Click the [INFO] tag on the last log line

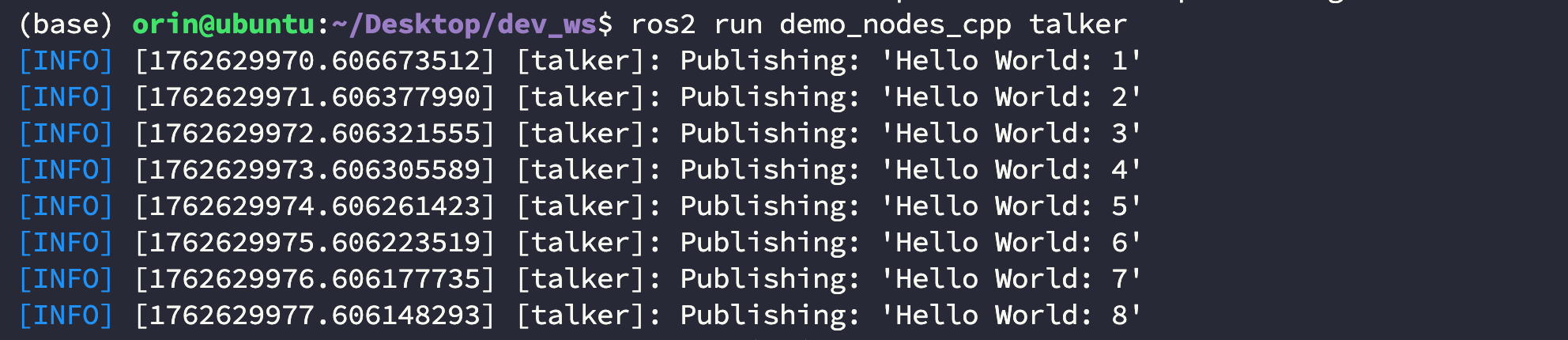coord(66,315)
